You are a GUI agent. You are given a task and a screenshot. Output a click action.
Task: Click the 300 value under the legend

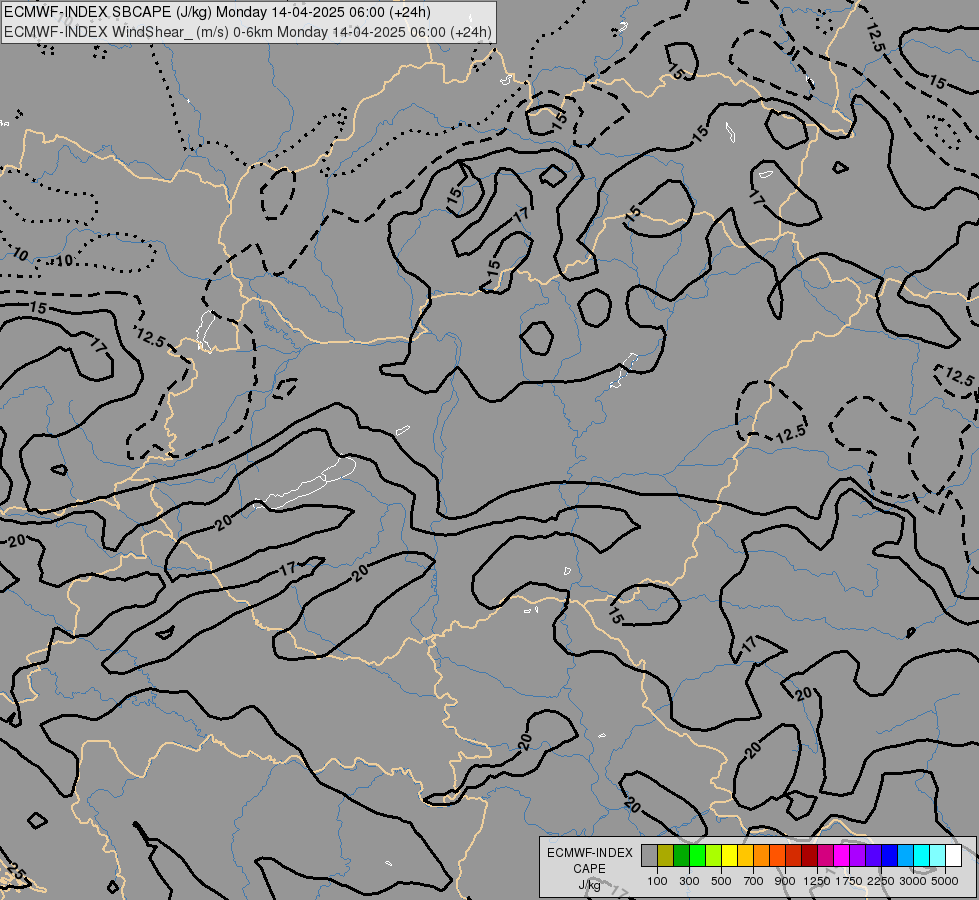689,881
